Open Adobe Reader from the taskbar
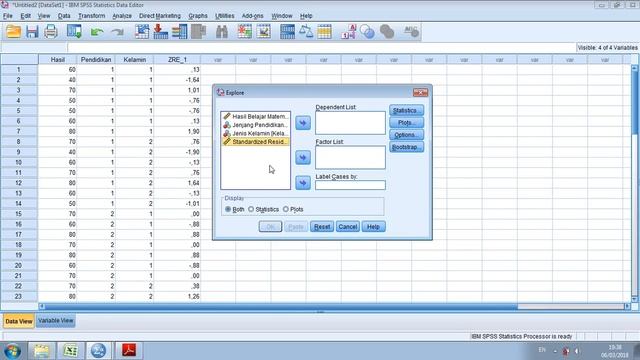 pyautogui.click(x=129, y=351)
